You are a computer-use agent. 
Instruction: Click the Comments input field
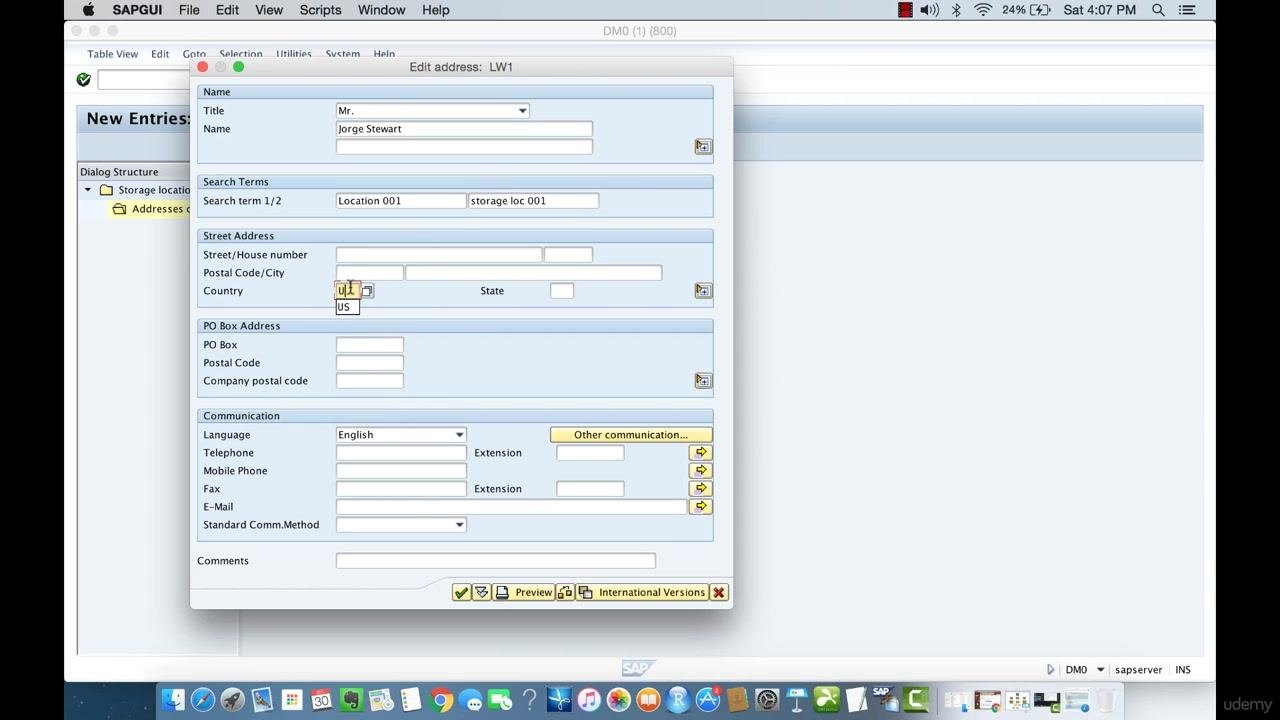(496, 561)
